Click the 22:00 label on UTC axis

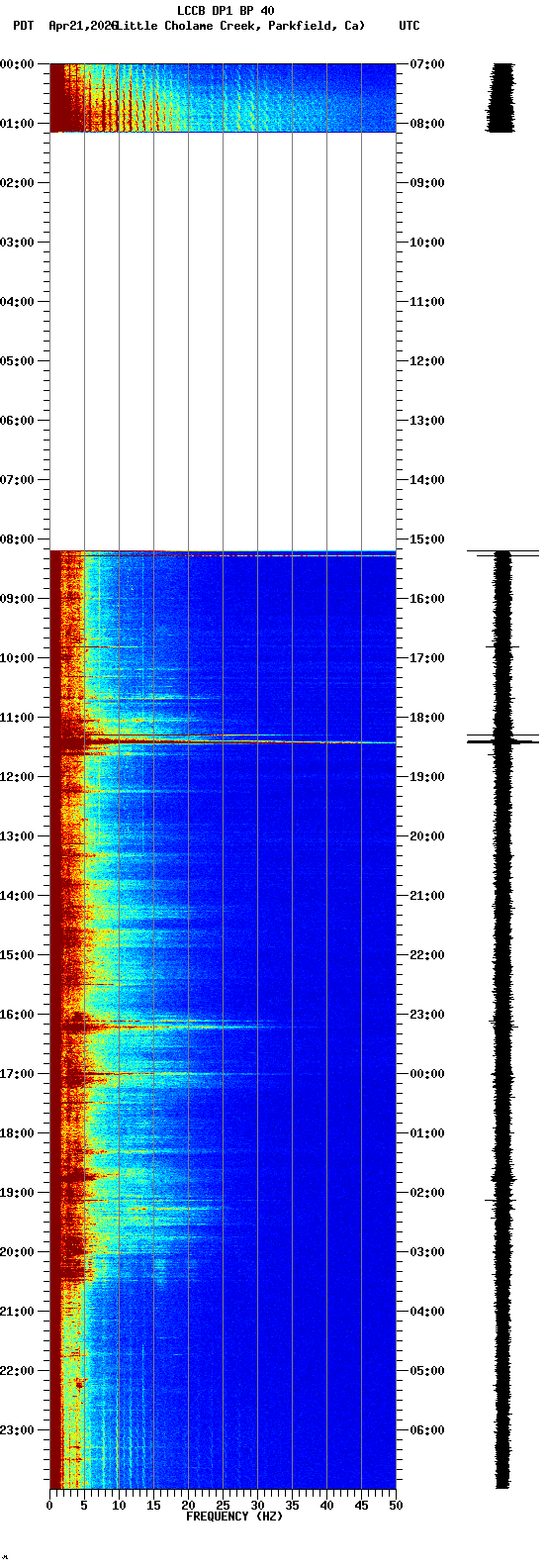pos(427,955)
